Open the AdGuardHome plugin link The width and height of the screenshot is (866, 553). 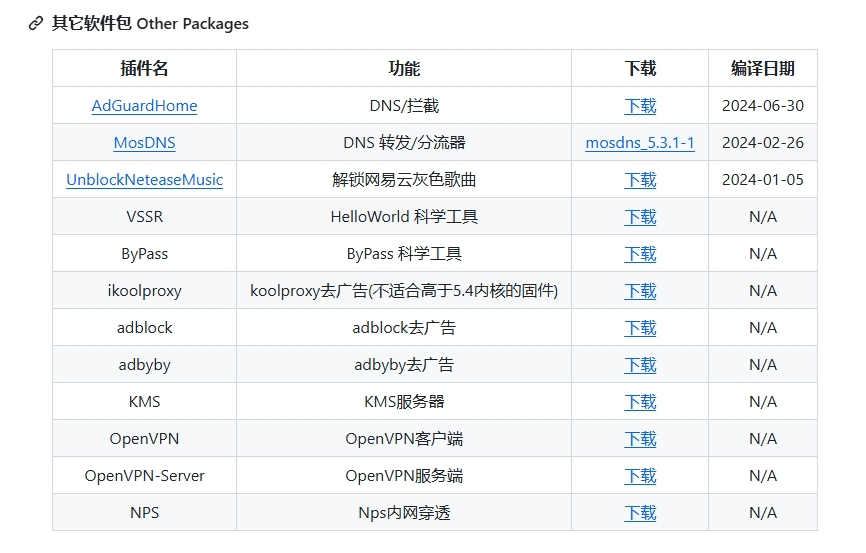[x=144, y=106]
